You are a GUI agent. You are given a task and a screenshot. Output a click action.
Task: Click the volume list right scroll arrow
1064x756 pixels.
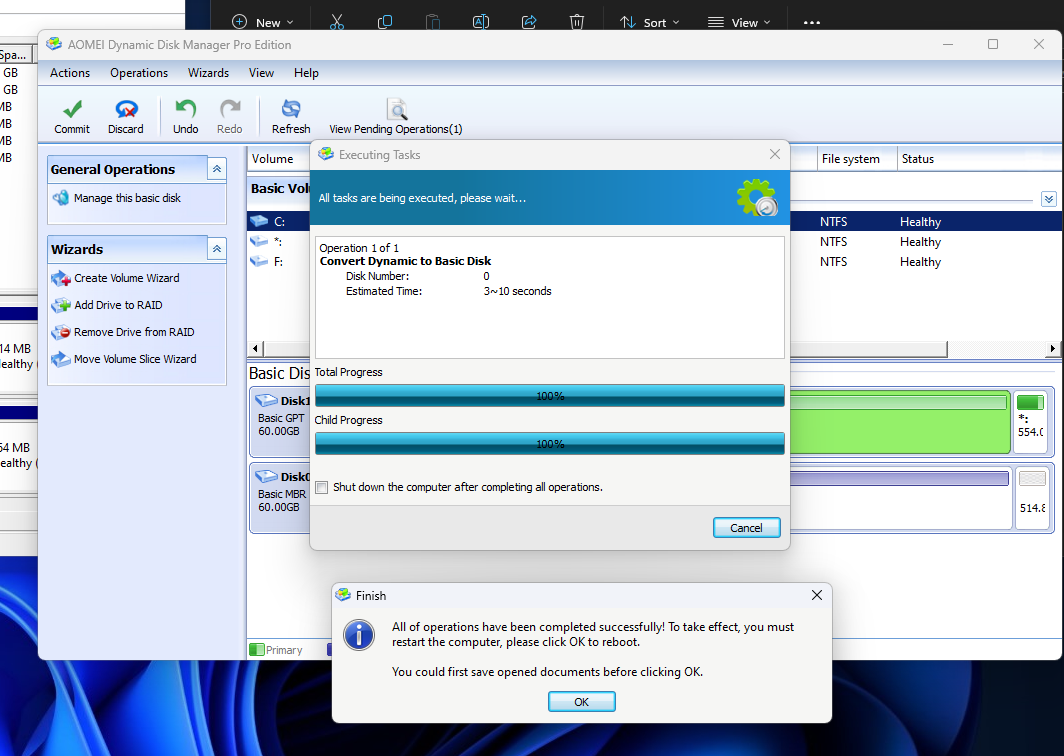[1052, 349]
